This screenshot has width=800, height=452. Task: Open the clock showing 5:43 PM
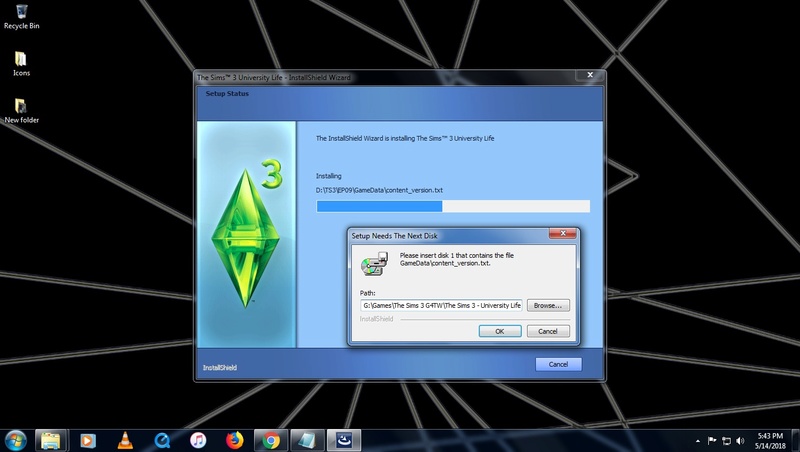coord(770,441)
